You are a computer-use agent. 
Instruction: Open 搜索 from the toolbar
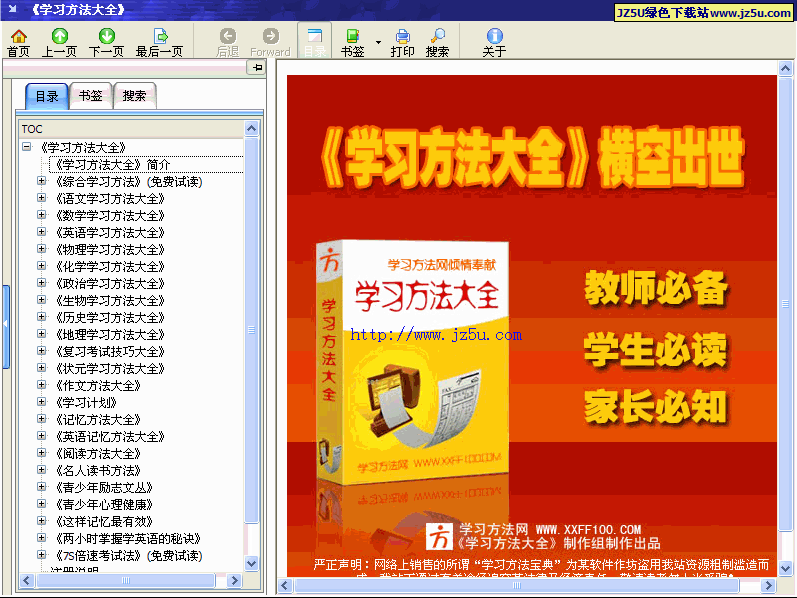tap(437, 42)
